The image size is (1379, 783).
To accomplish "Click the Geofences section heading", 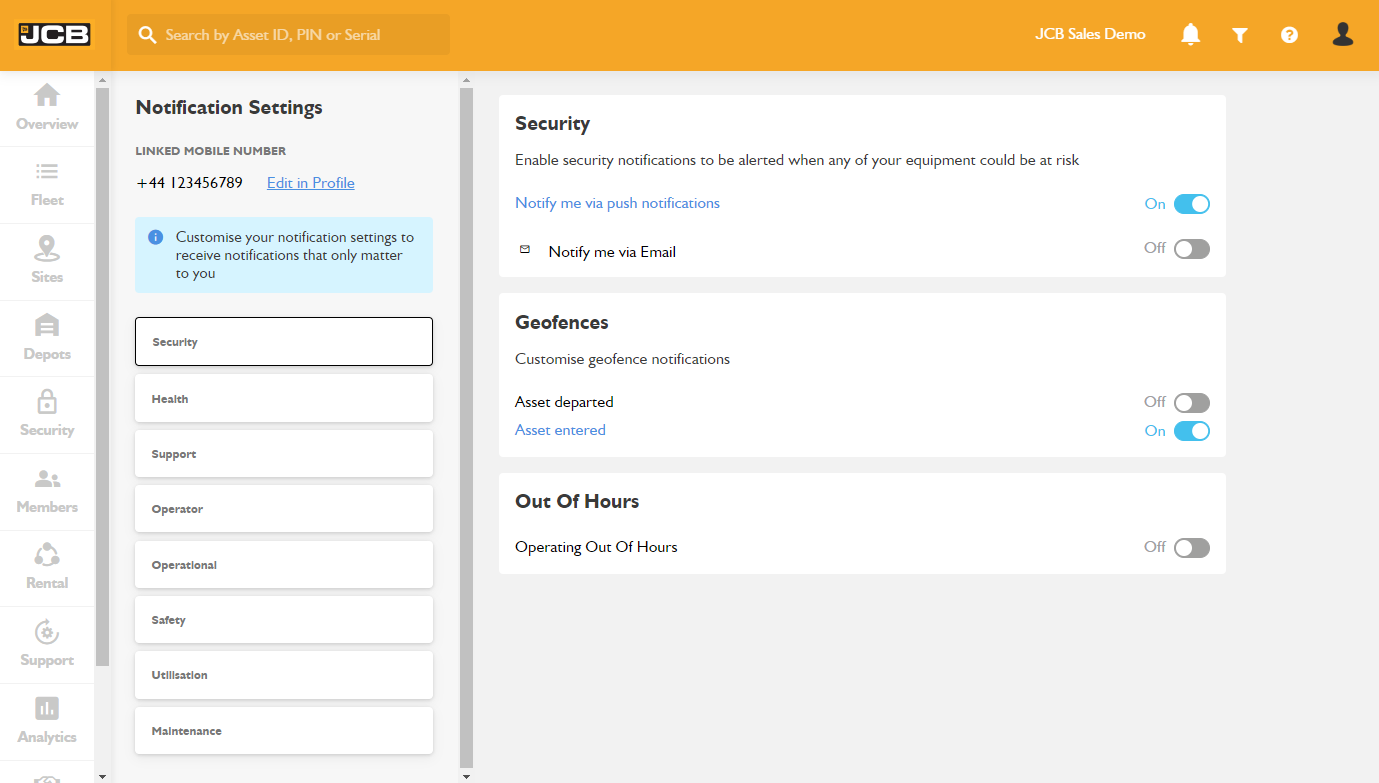I will point(562,322).
